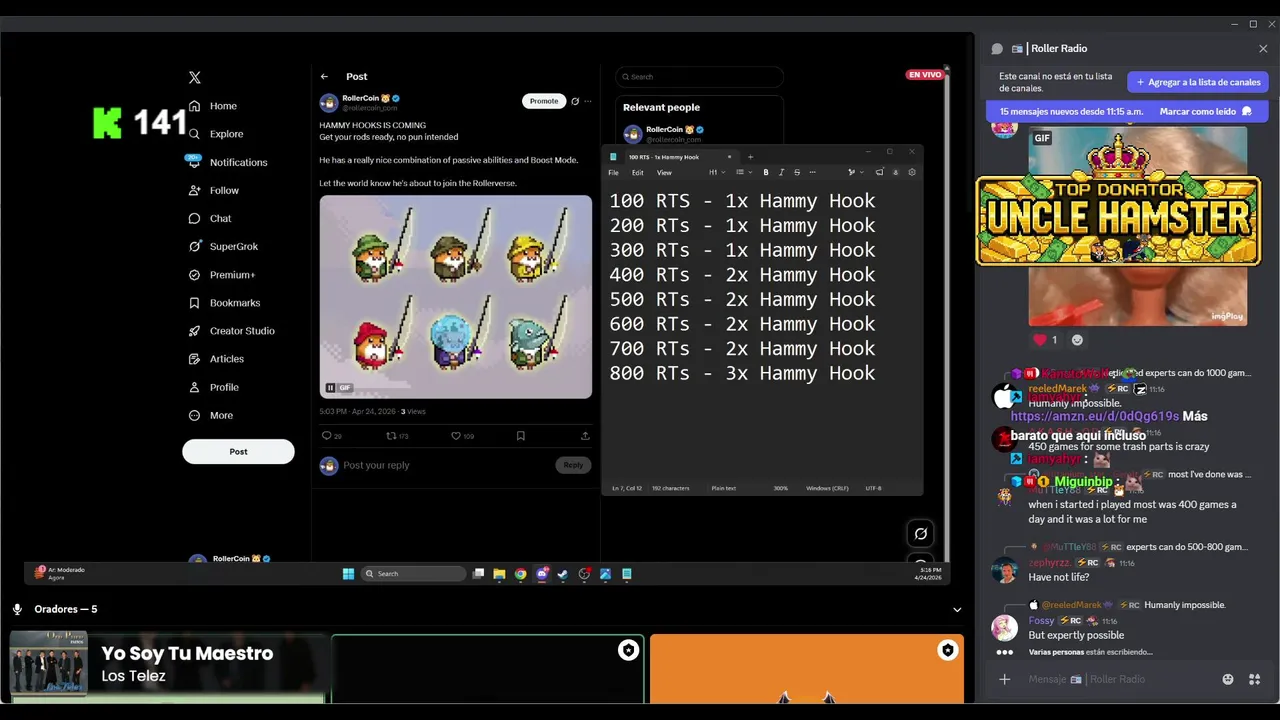Open Notifications in the X sidebar
The height and width of the screenshot is (720, 1280).
pyautogui.click(x=228, y=162)
